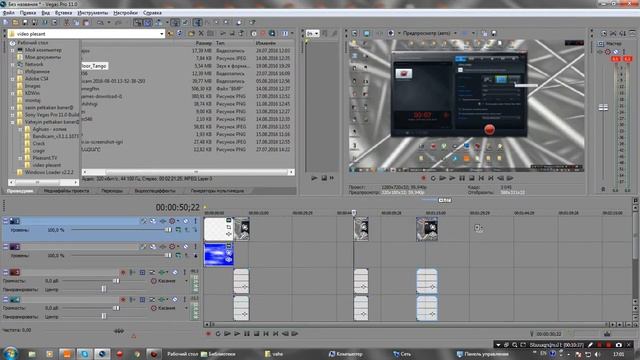Click the Undo arrow in main toolbar
The image size is (640, 360).
tap(100, 22)
